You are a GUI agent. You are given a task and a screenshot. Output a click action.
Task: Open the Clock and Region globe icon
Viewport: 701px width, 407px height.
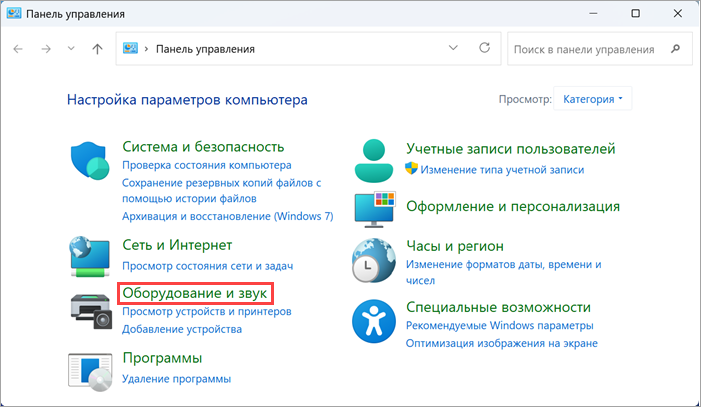pos(374,260)
